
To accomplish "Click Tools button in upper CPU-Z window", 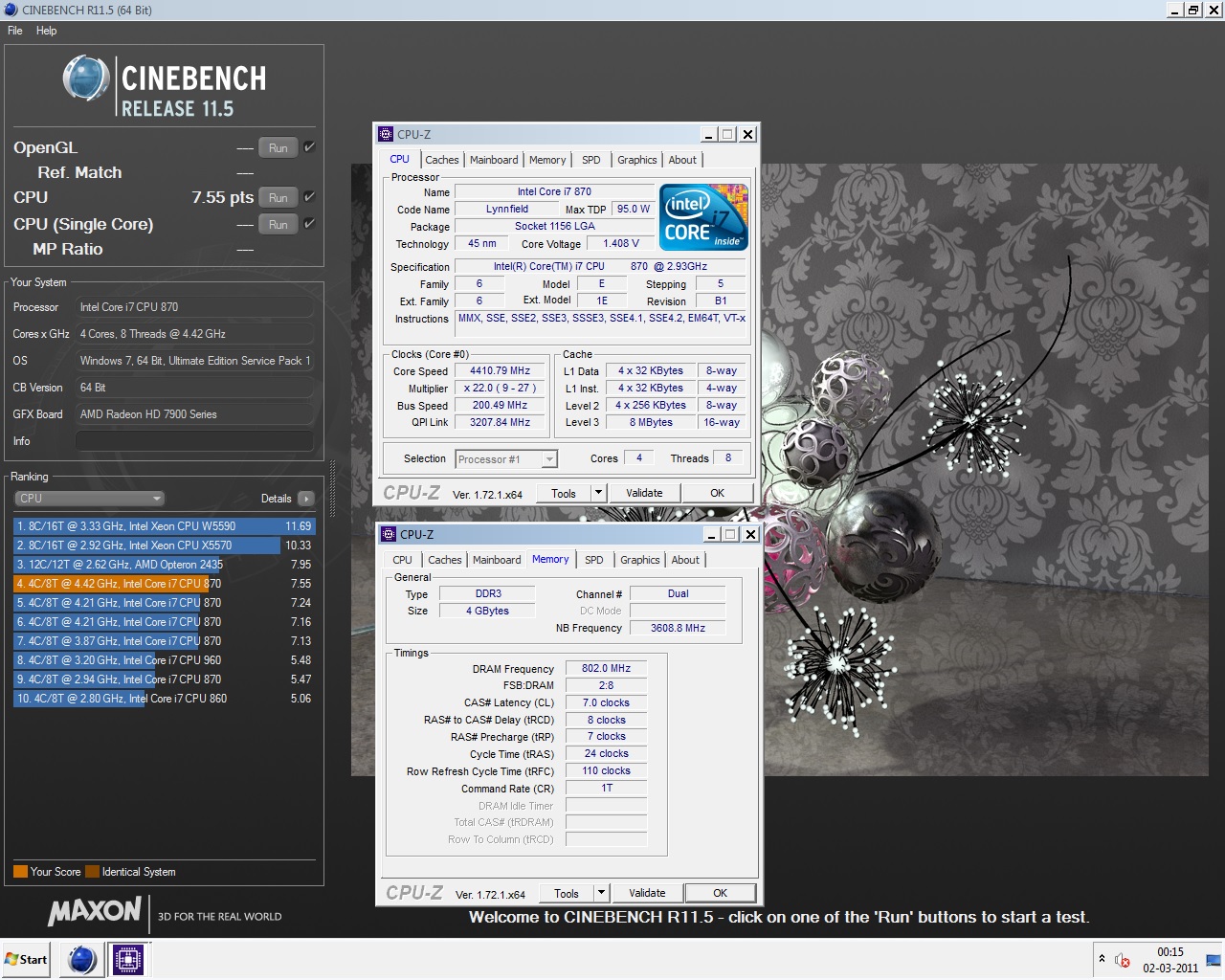I will 564,493.
